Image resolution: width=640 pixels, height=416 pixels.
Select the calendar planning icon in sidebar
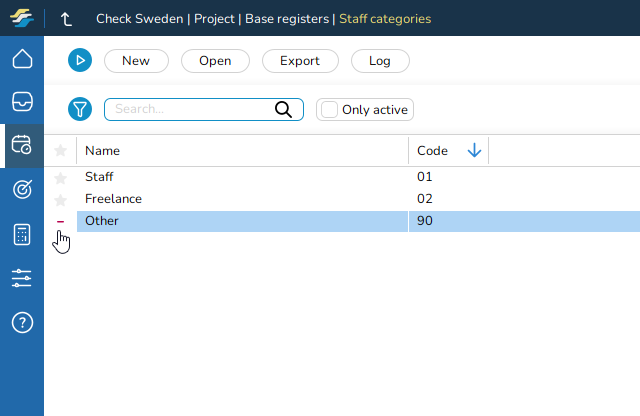pos(22,145)
